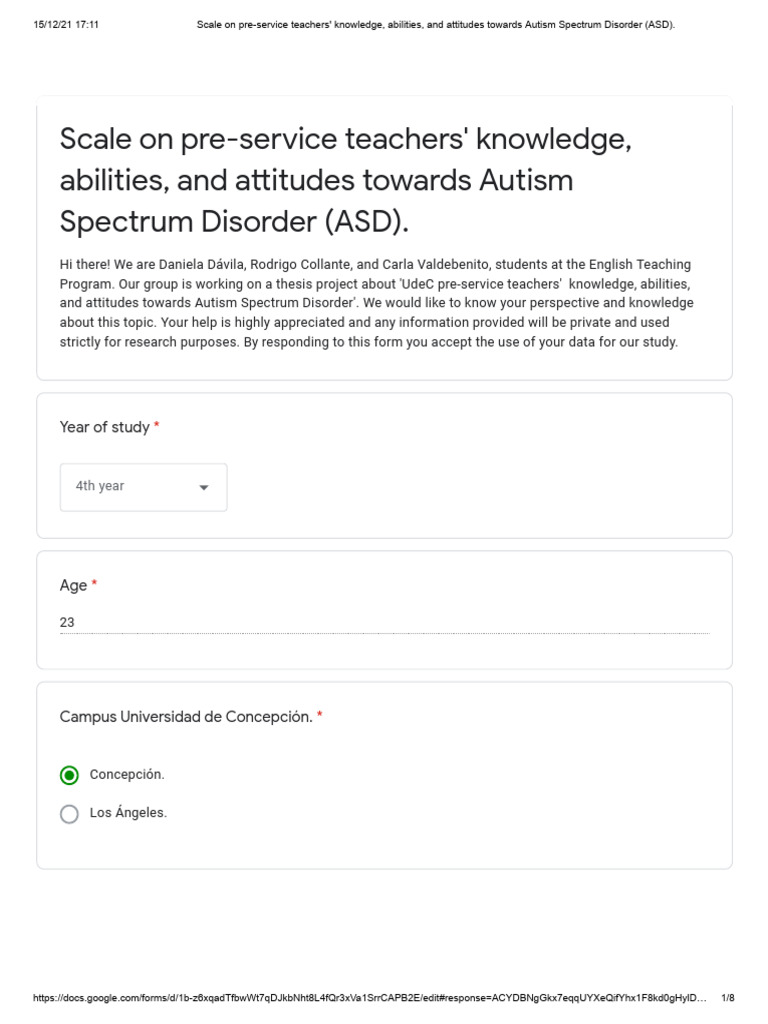Click the "Age" question label

pos(73,585)
